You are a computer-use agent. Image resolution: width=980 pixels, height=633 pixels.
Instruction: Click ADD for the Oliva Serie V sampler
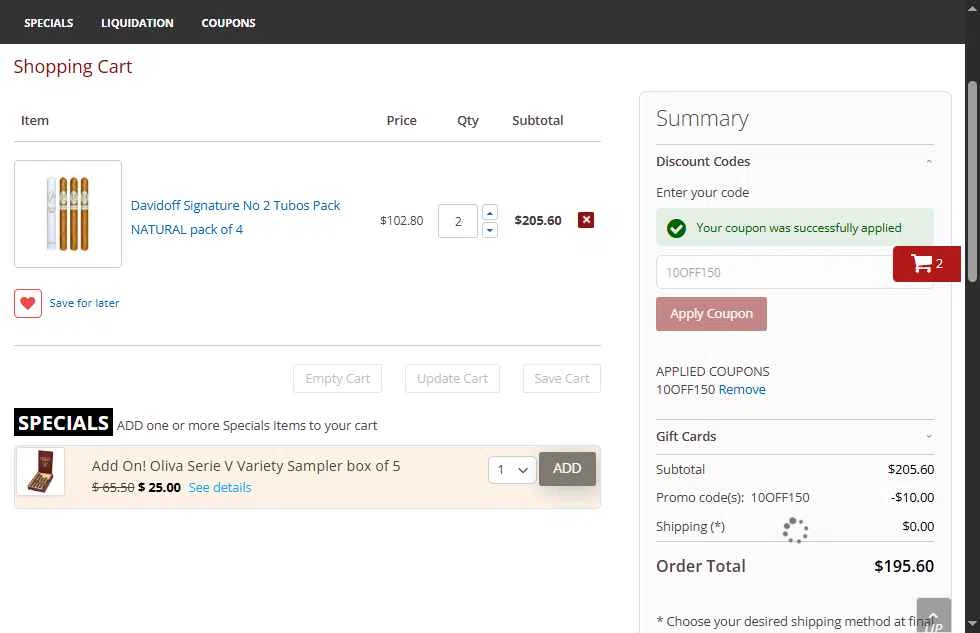(x=567, y=469)
